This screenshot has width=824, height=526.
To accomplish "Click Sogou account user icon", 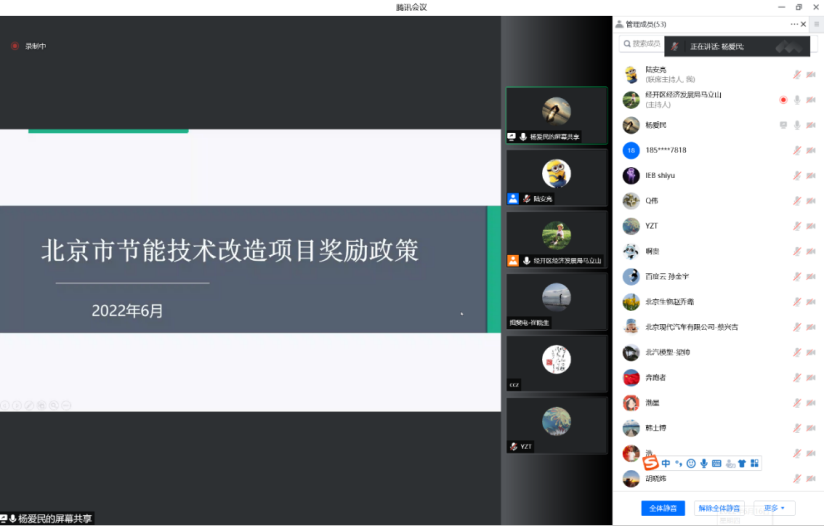I will (x=730, y=463).
